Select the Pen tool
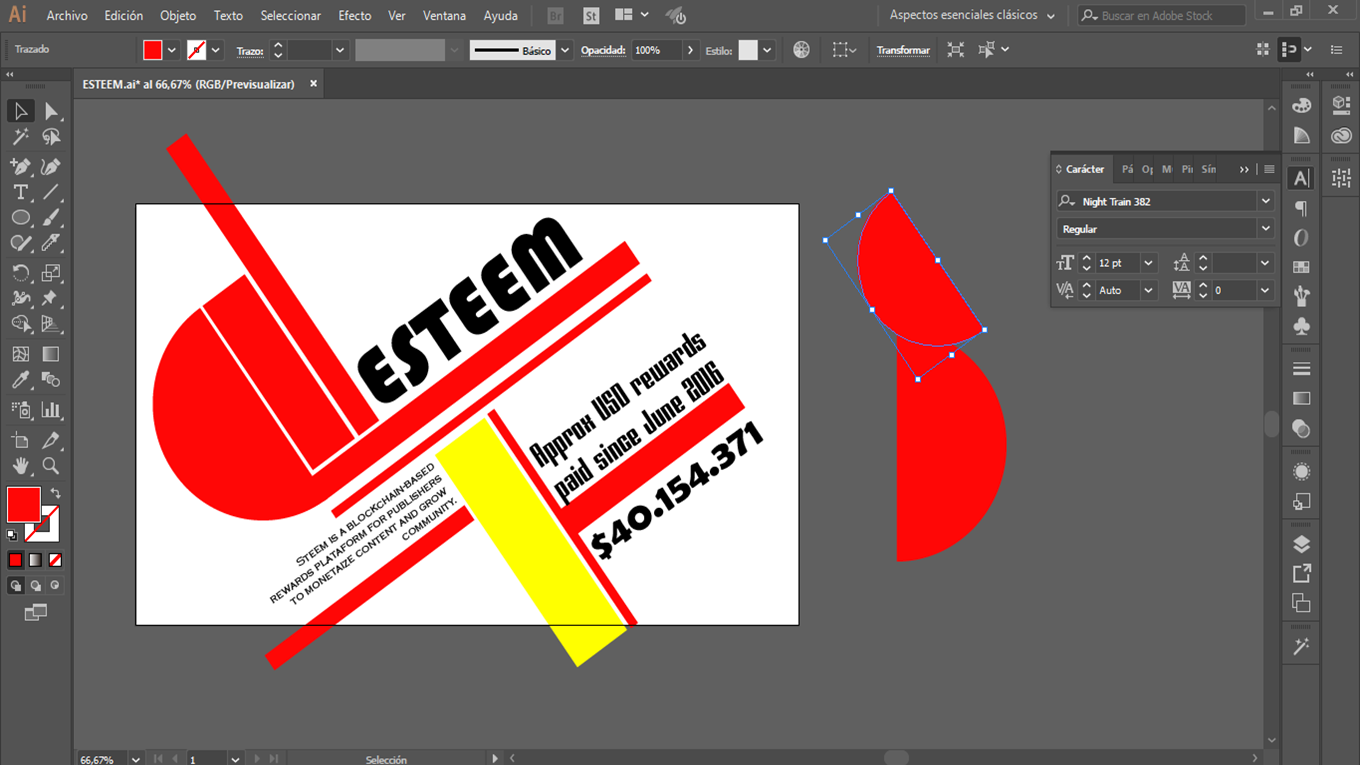Image resolution: width=1360 pixels, height=765 pixels. 20,166
